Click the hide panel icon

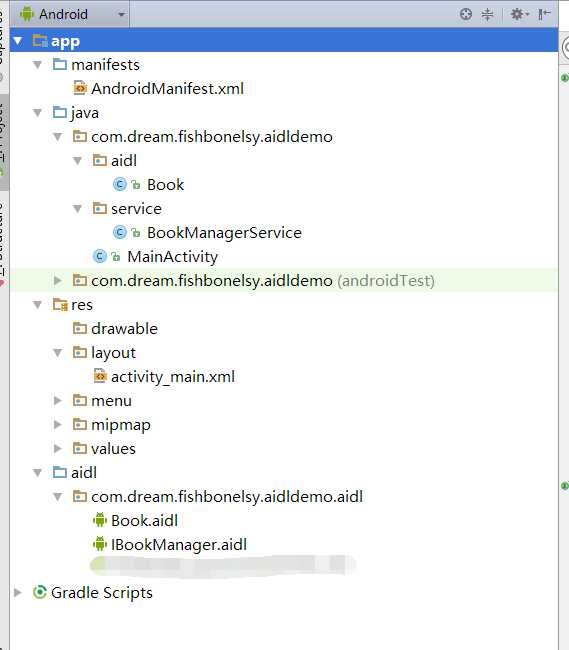tap(544, 14)
